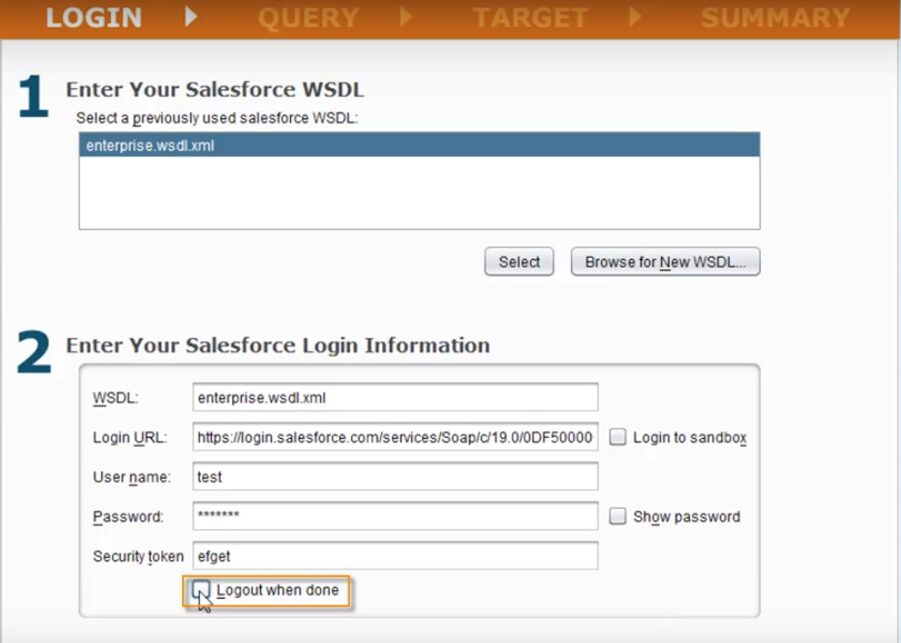The height and width of the screenshot is (643, 901).
Task: Check the Logout when done option
Action: click(201, 590)
